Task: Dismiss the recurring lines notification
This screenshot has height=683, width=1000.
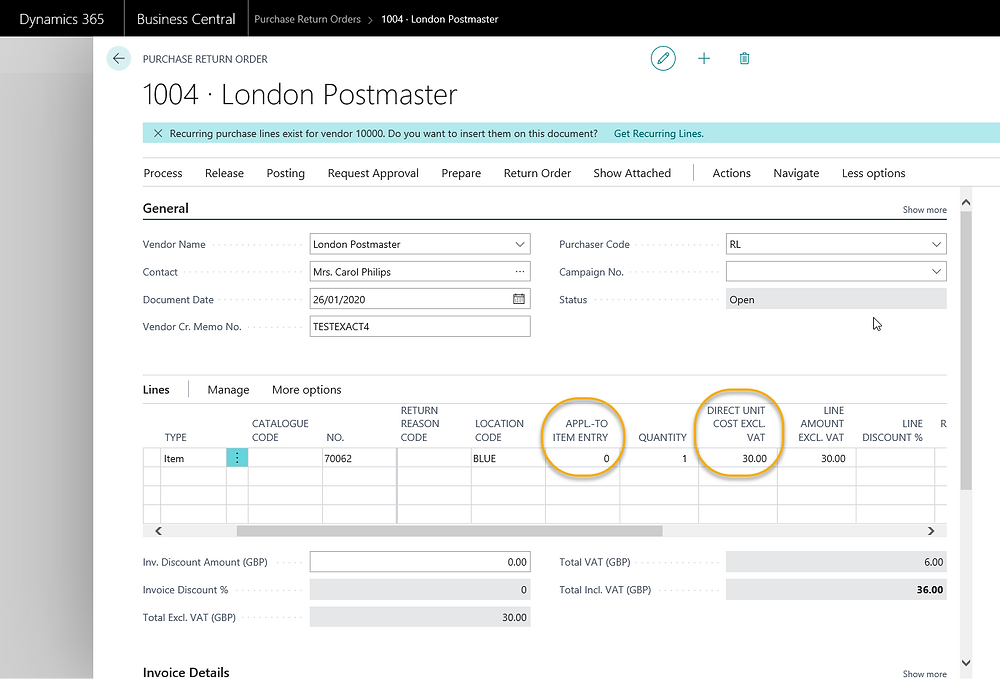Action: point(158,133)
